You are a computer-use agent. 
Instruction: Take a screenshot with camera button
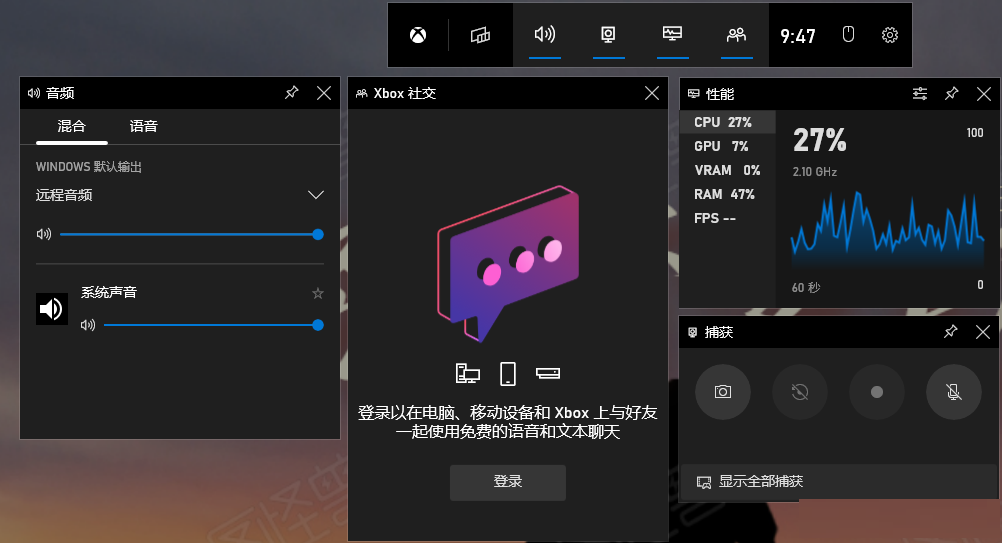(723, 392)
